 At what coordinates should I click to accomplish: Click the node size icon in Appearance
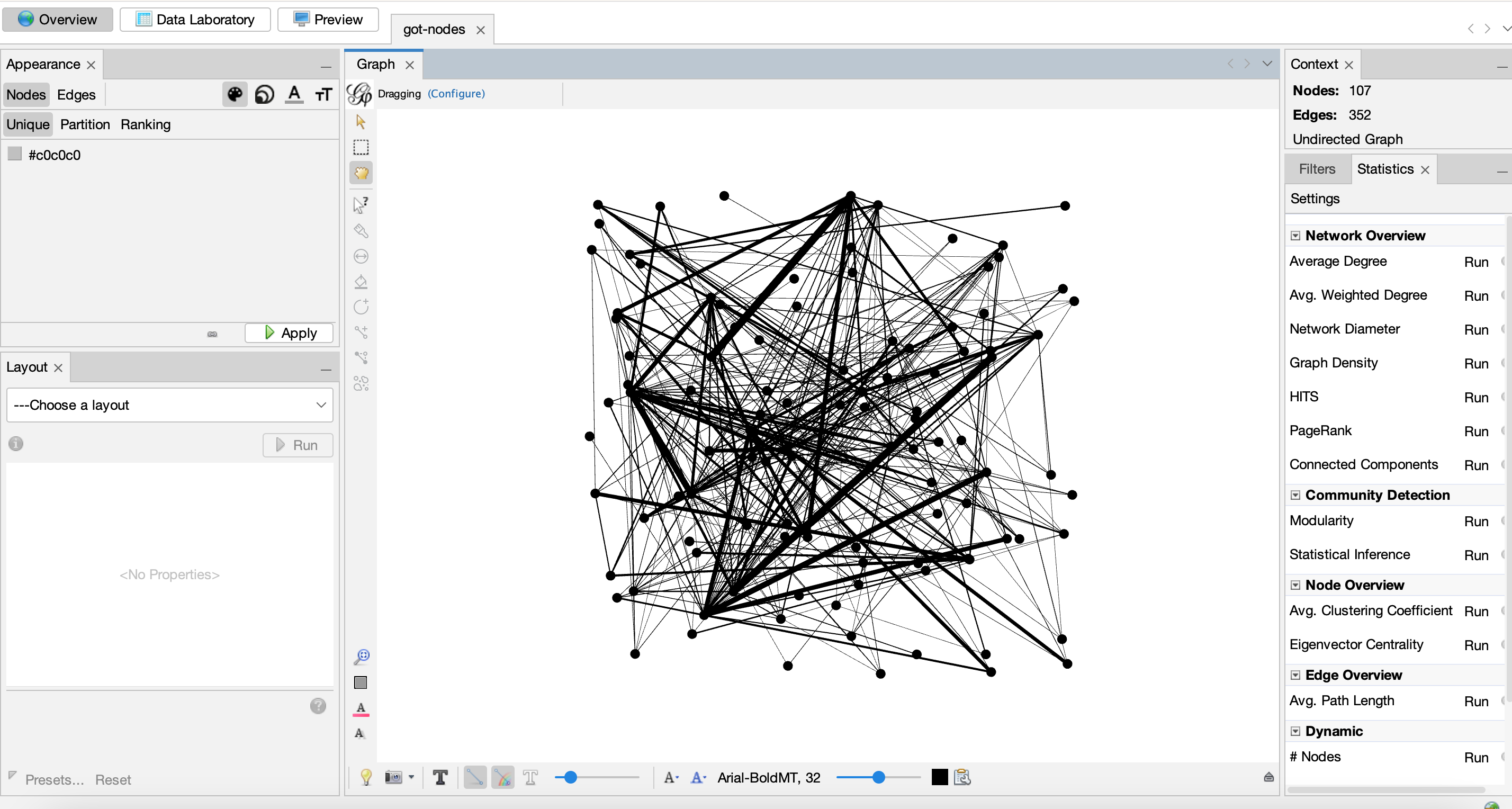[x=264, y=95]
